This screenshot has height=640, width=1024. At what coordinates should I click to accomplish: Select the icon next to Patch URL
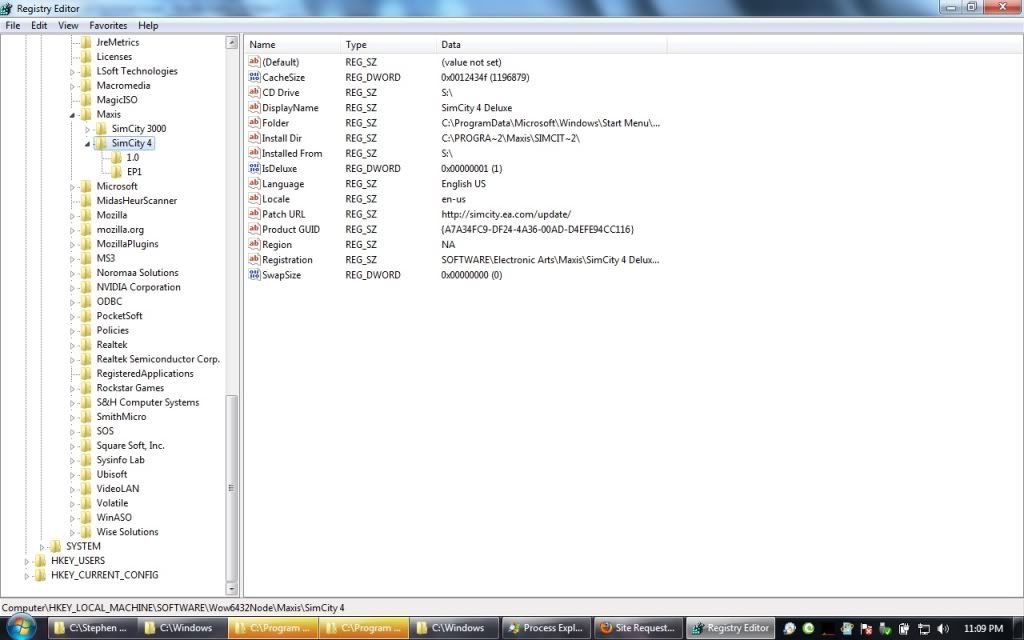(x=254, y=214)
